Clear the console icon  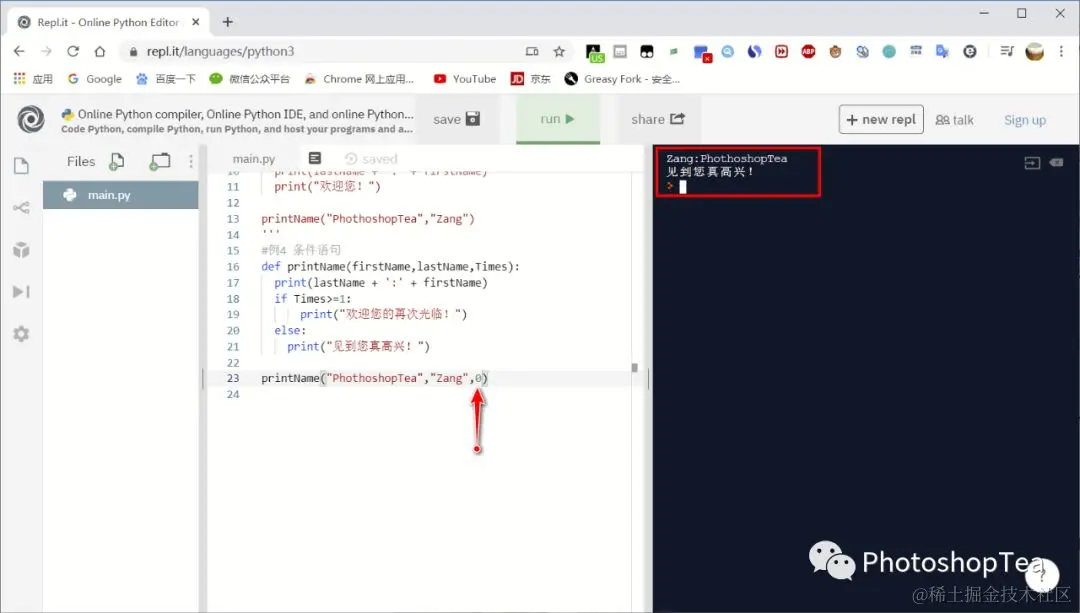pos(1057,163)
